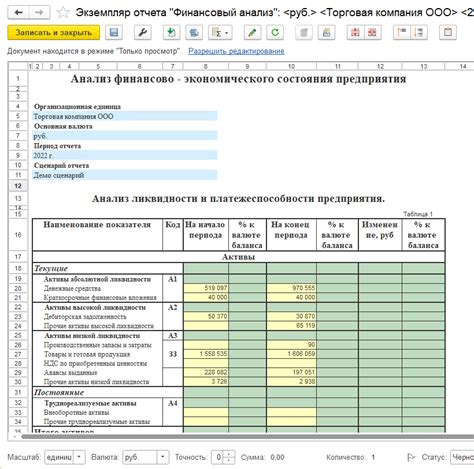The width and height of the screenshot is (474, 469).
Task: Click the НДС по приобретенным ценностям label
Action: (95, 363)
